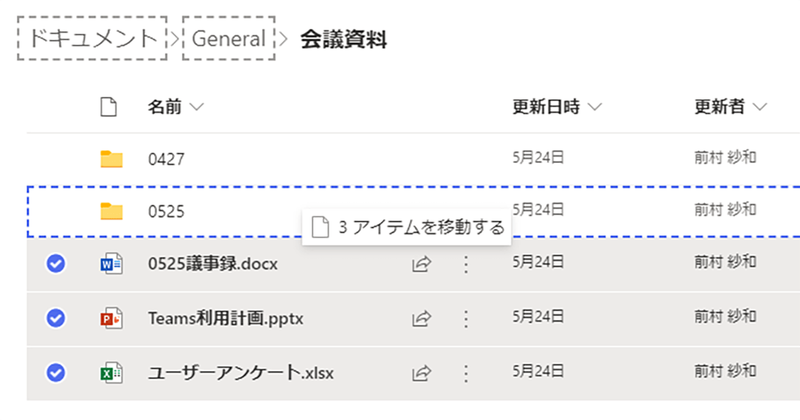Click the Word icon for 0525議事録.docx
The image size is (800, 420).
click(x=110, y=265)
